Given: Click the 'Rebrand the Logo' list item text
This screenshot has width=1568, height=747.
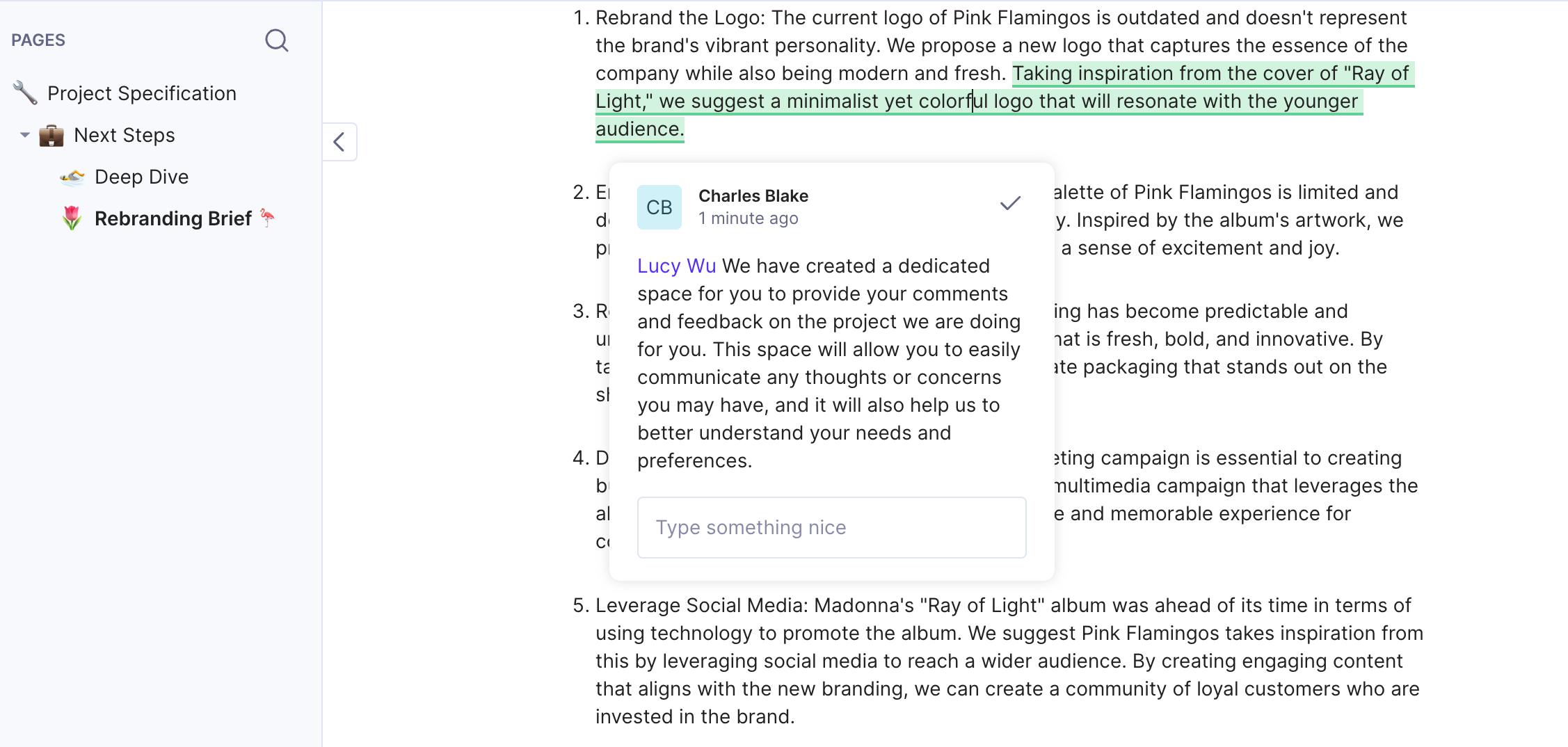Looking at the screenshot, I should (x=678, y=17).
